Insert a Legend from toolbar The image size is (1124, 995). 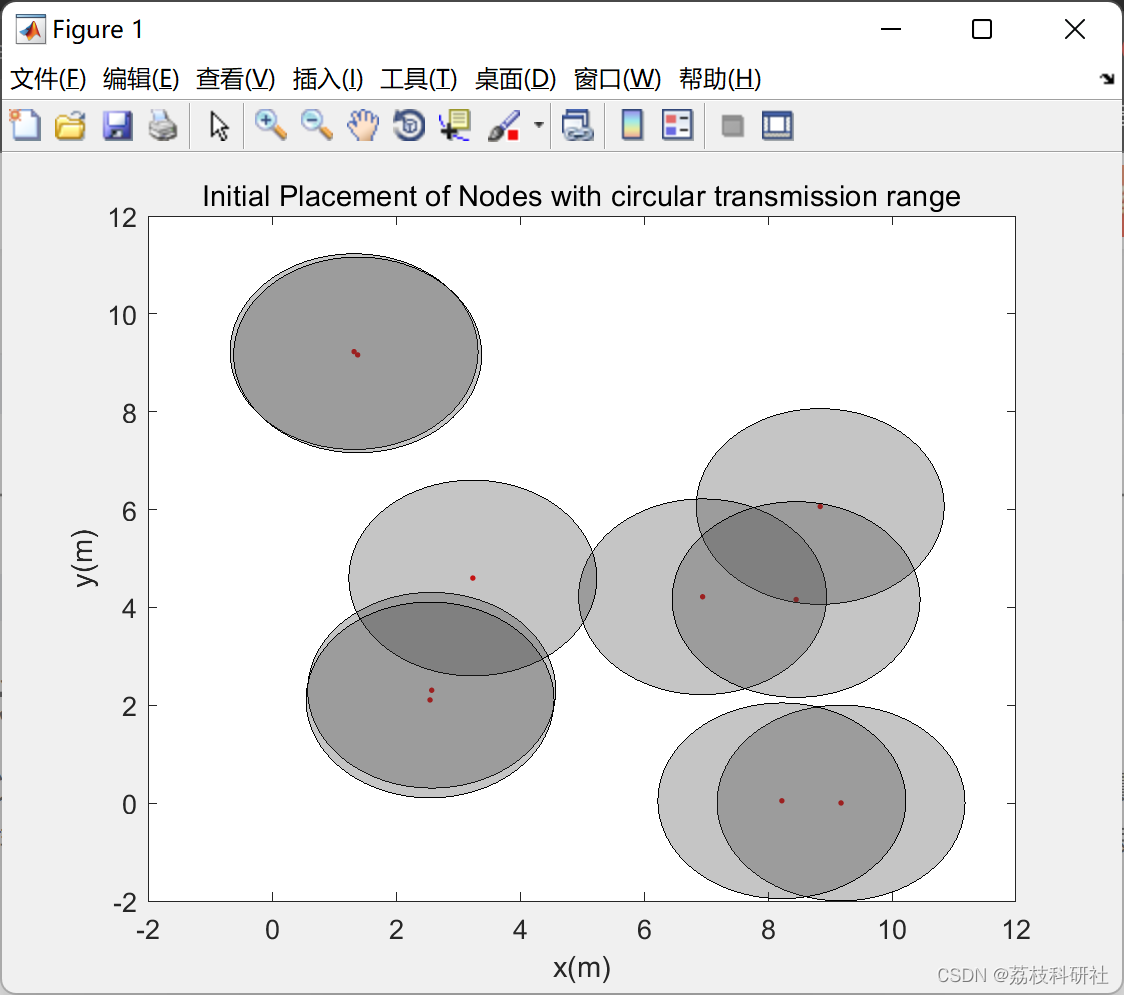tap(677, 125)
